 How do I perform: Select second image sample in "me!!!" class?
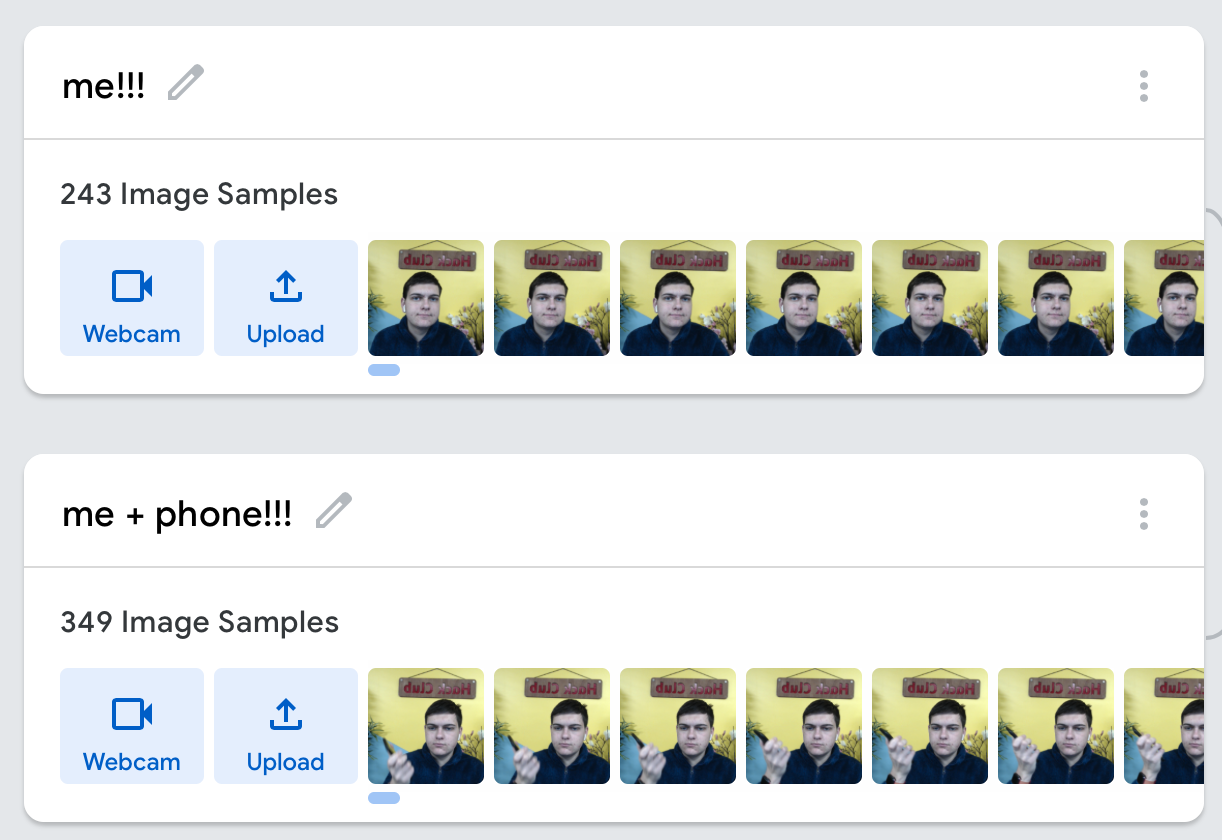(x=552, y=298)
